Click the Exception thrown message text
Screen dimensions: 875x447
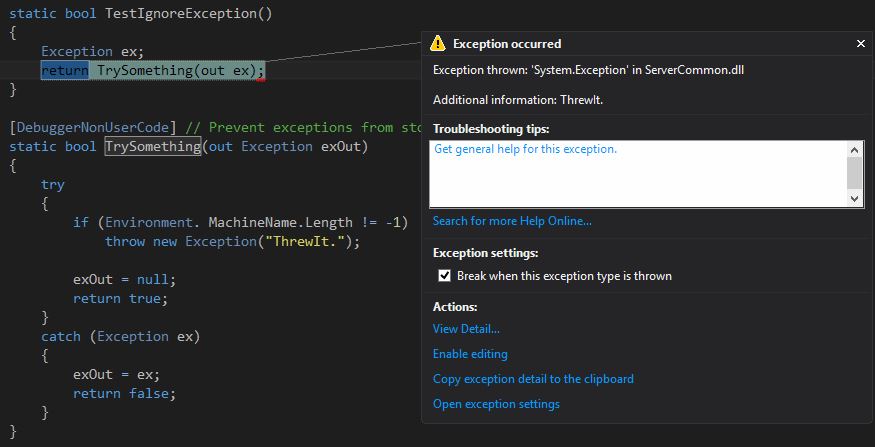(x=588, y=70)
